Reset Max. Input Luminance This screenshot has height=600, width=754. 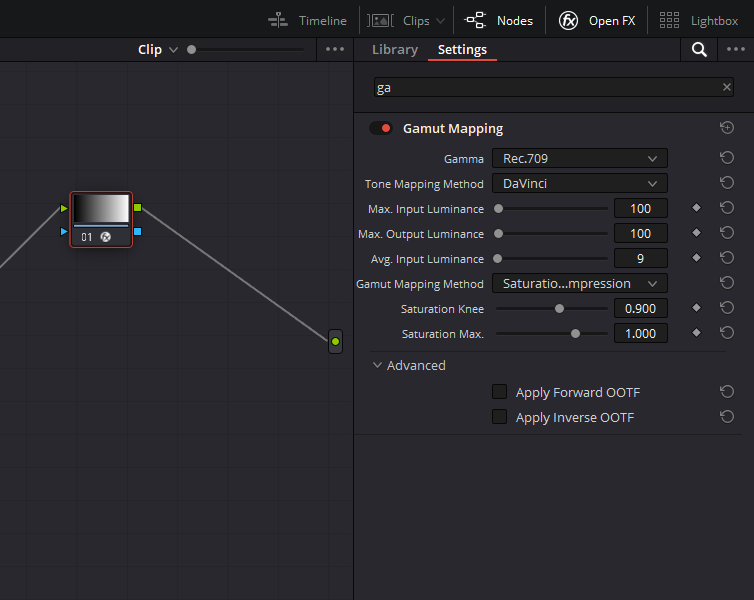727,208
